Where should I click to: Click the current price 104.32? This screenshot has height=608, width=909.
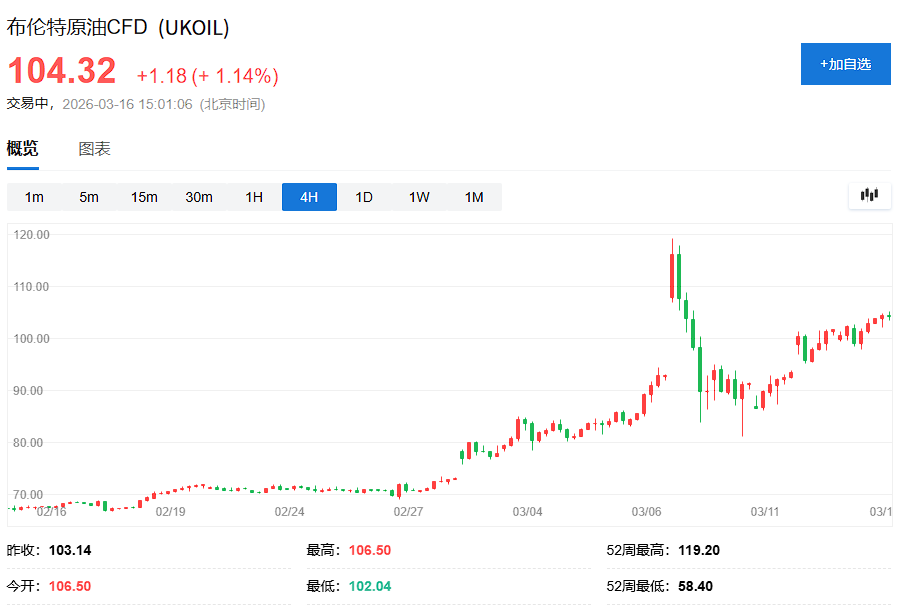coord(62,71)
